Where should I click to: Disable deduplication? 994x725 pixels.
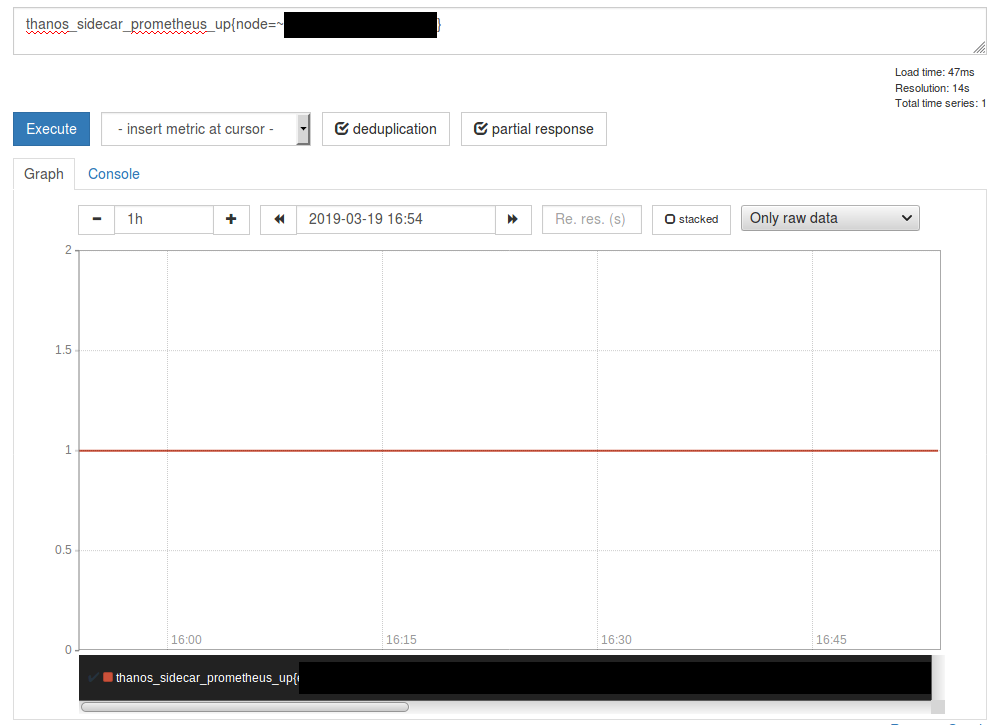tap(385, 129)
